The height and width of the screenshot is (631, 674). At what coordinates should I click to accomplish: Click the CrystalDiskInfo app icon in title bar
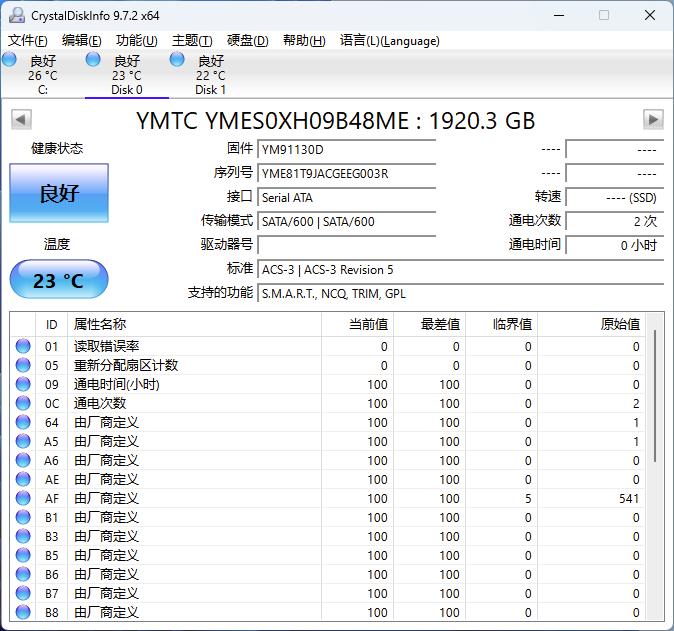[x=16, y=15]
